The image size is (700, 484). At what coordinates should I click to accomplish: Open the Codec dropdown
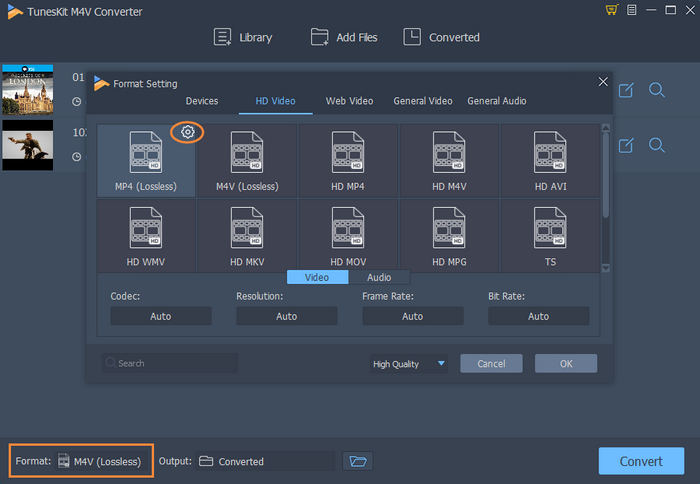click(161, 316)
